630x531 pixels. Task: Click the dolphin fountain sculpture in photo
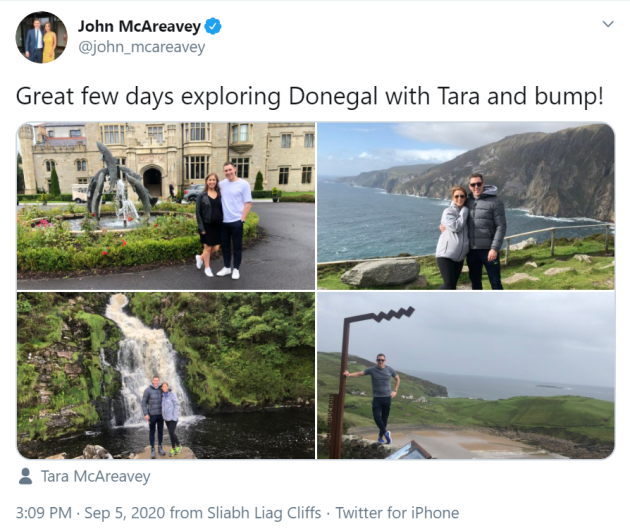118,183
